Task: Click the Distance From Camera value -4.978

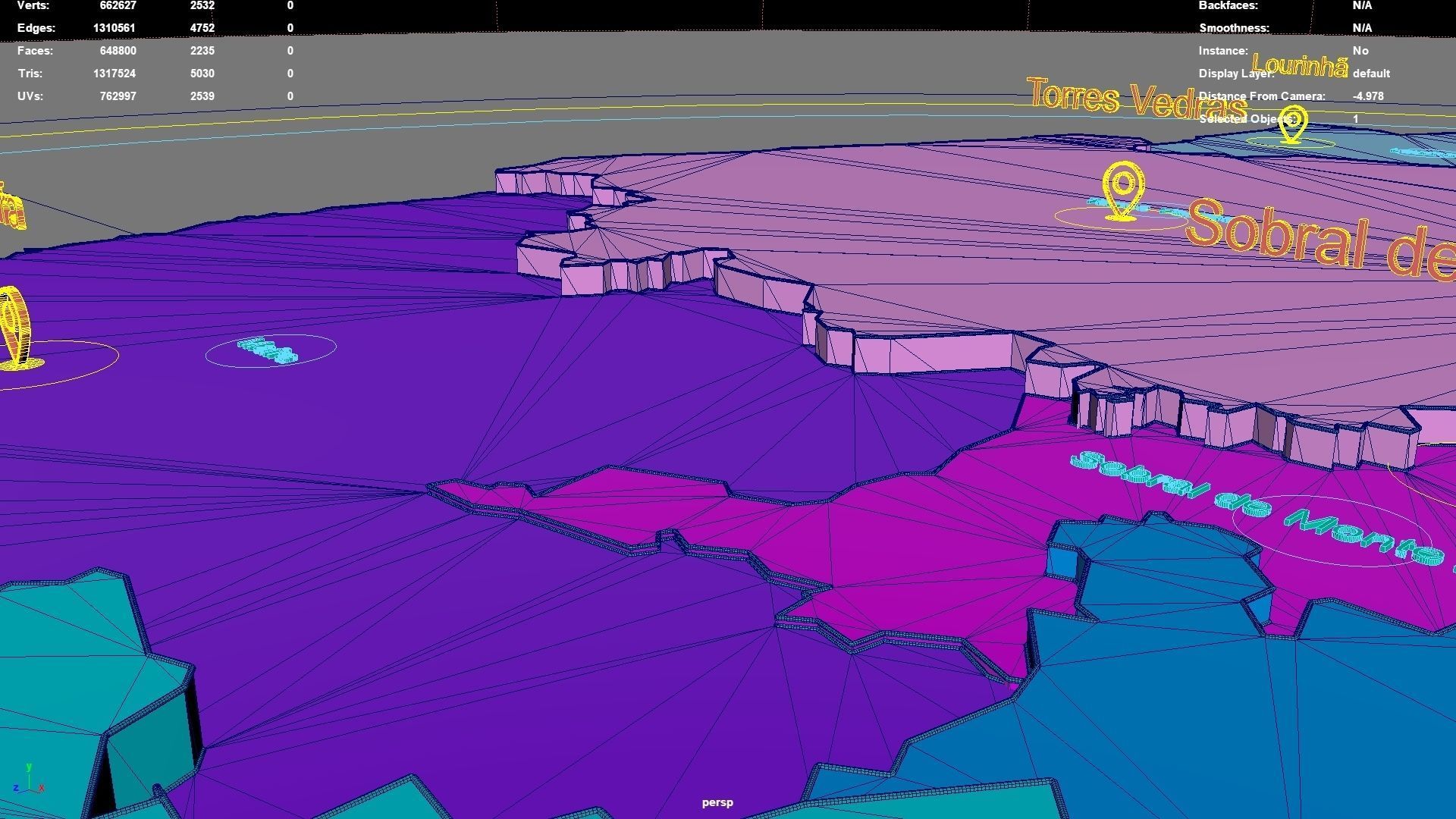Action: [x=1368, y=96]
